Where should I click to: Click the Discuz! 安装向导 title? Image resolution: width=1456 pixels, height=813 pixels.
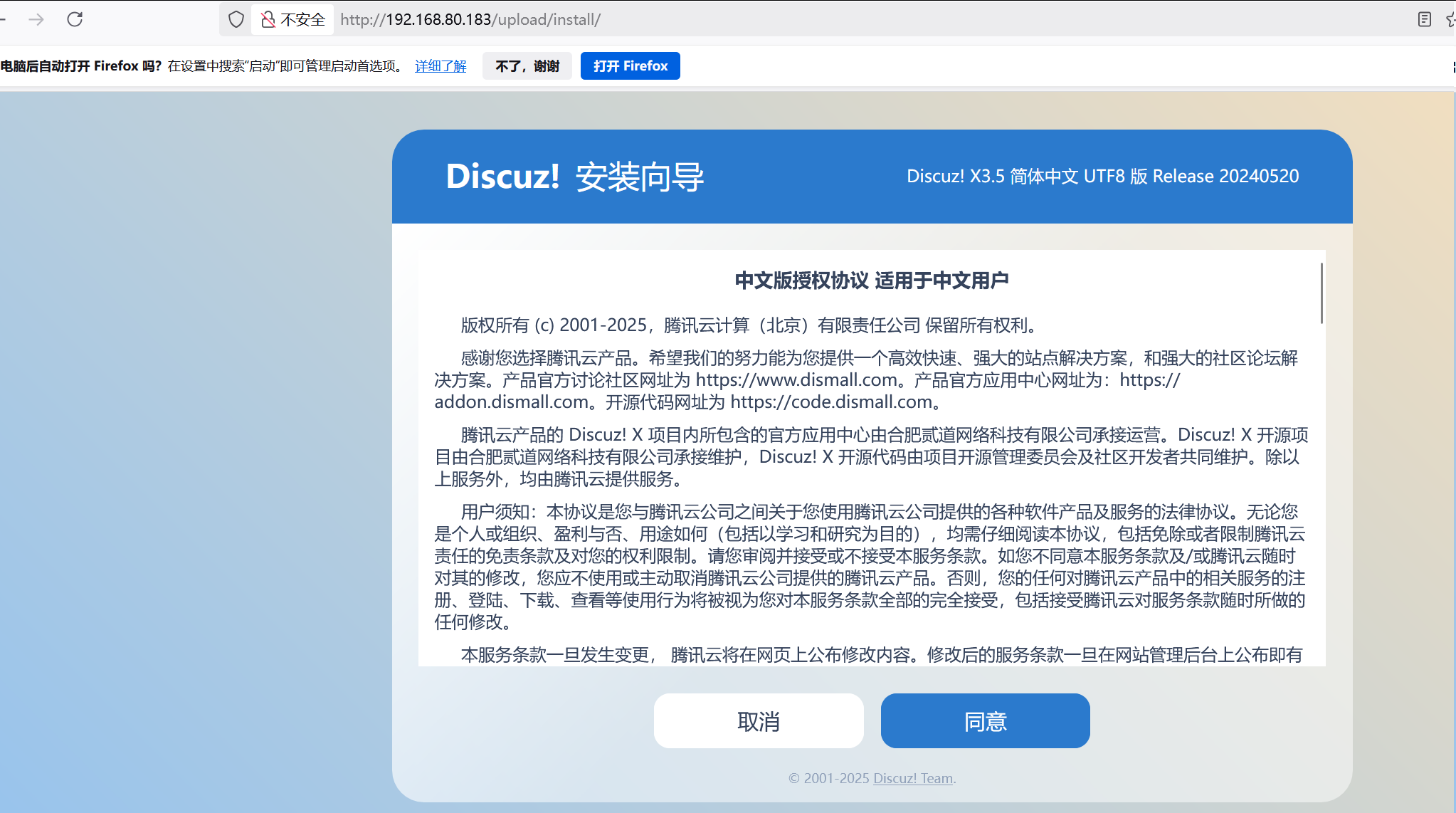click(575, 177)
